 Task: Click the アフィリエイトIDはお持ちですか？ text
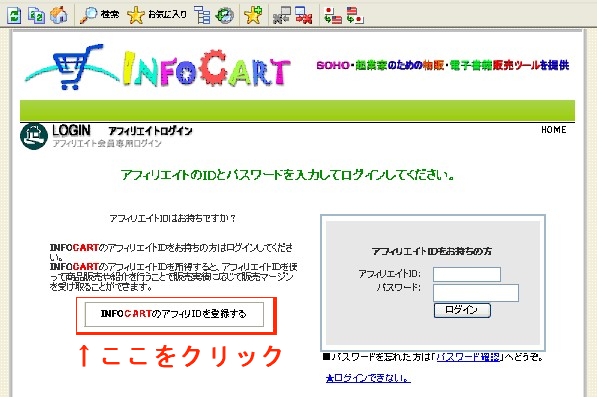coord(172,218)
